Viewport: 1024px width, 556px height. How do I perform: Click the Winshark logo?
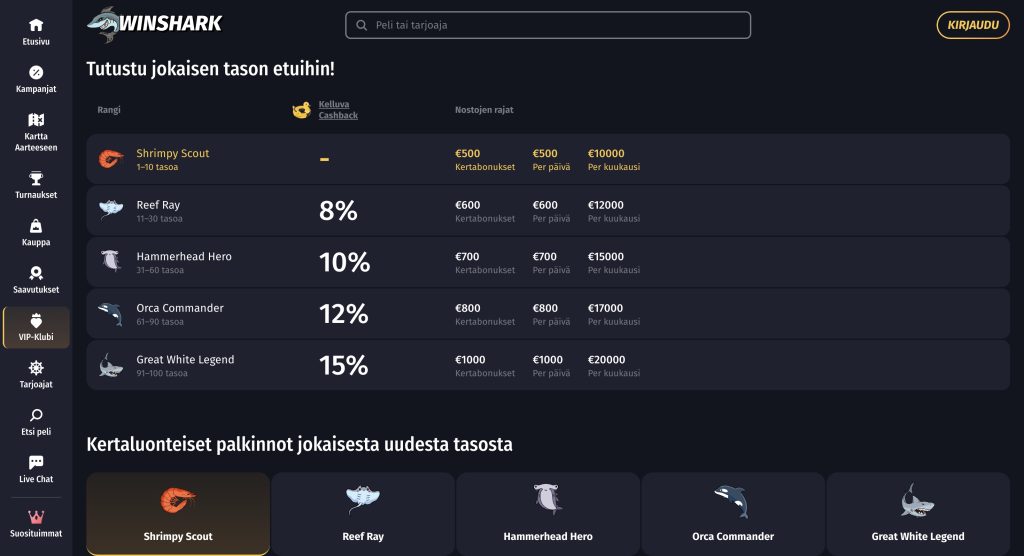(155, 25)
